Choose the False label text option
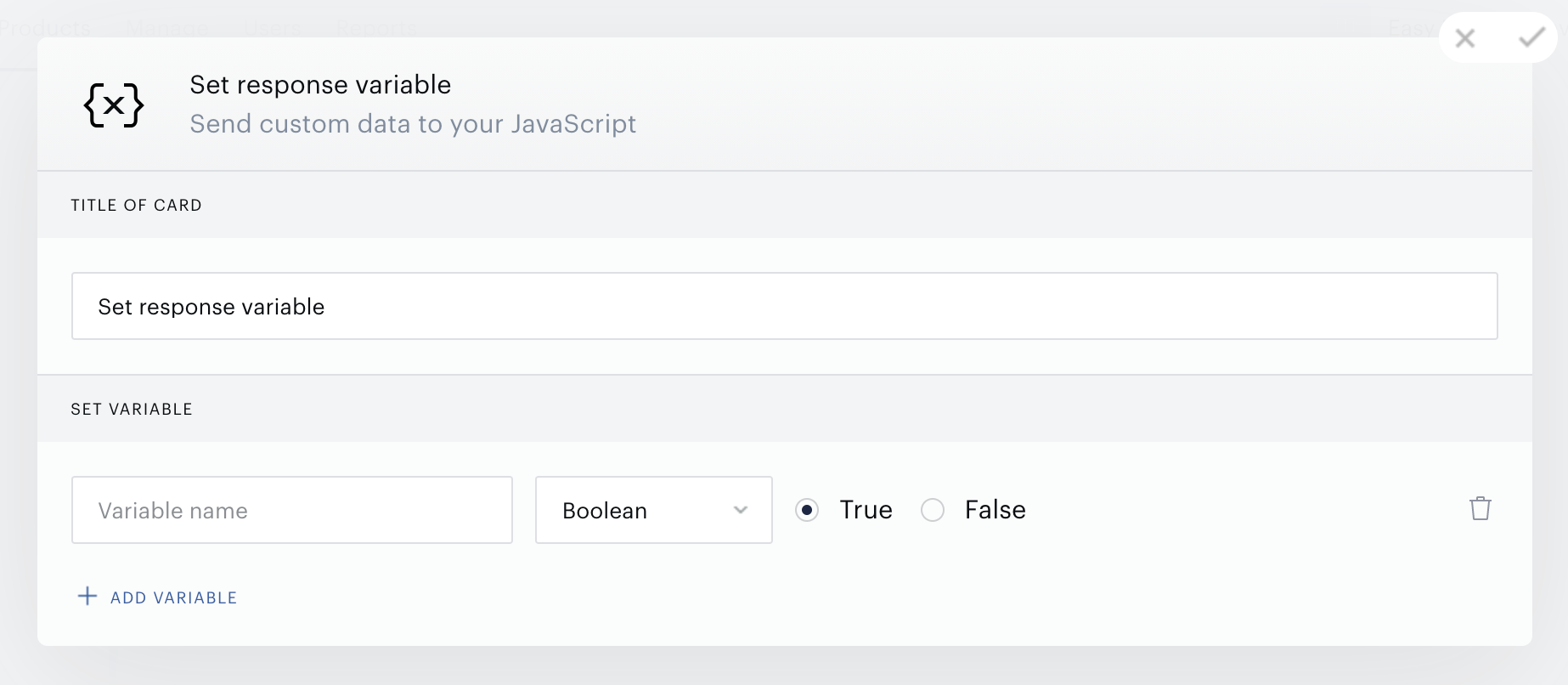 996,510
